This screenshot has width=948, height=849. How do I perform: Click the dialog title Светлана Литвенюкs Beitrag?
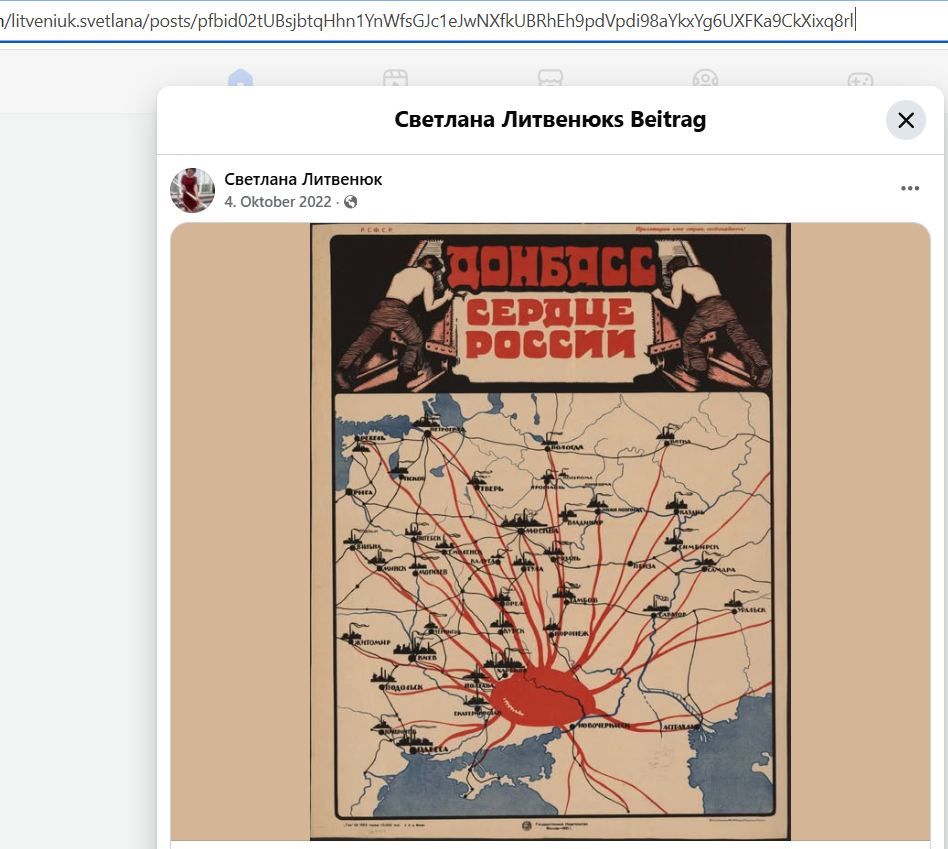click(x=550, y=120)
